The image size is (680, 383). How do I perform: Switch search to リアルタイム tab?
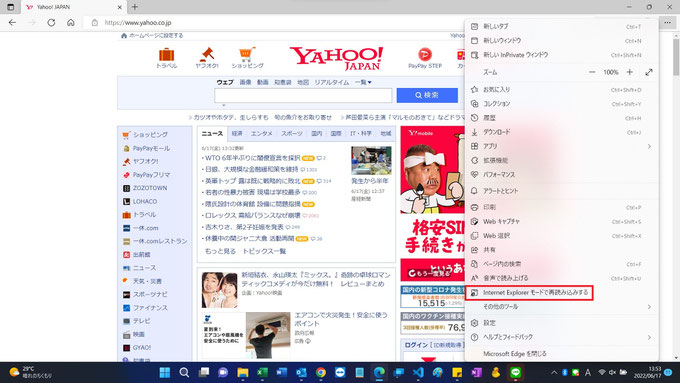(331, 82)
